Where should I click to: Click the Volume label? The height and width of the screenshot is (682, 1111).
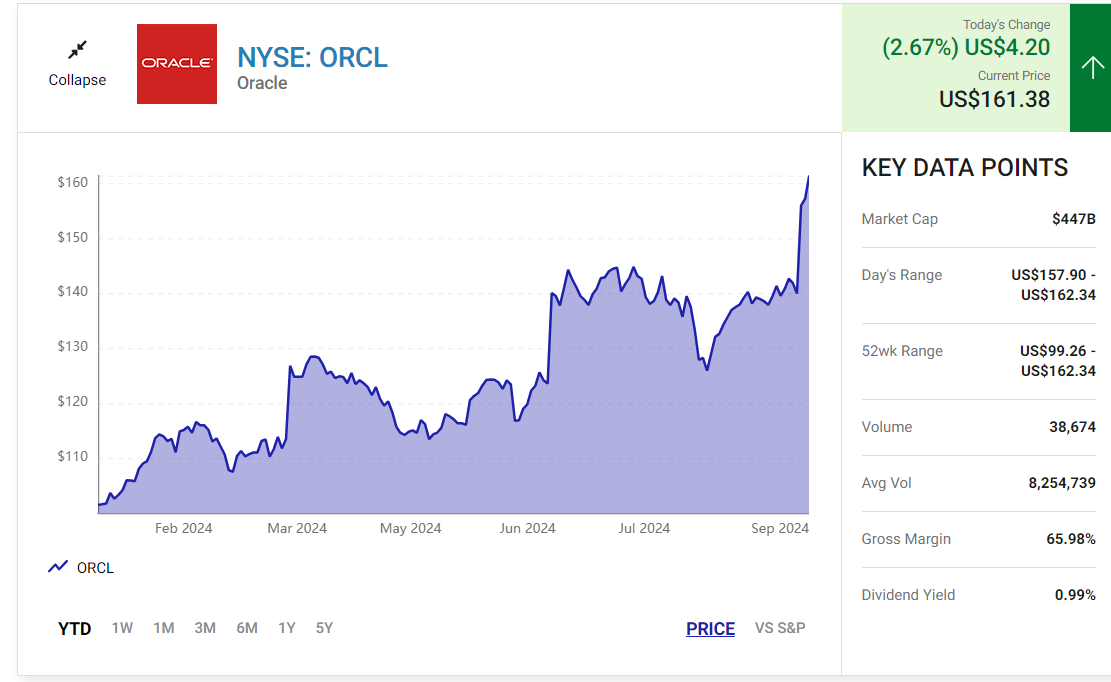pyautogui.click(x=886, y=427)
